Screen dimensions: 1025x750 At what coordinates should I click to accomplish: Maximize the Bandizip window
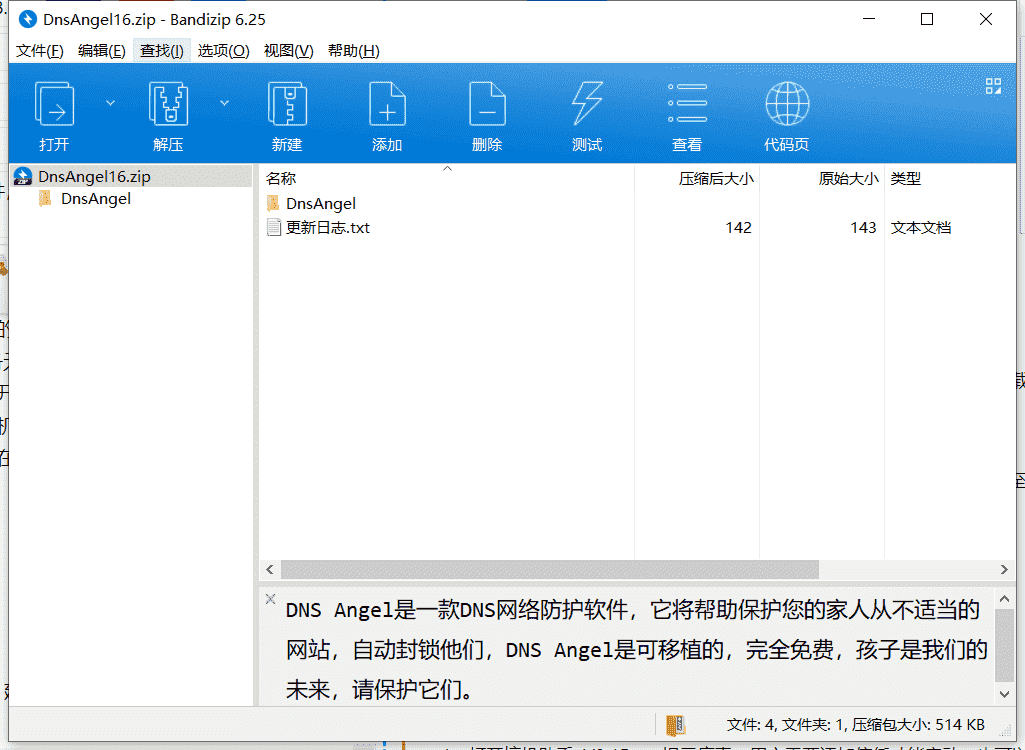pyautogui.click(x=927, y=20)
